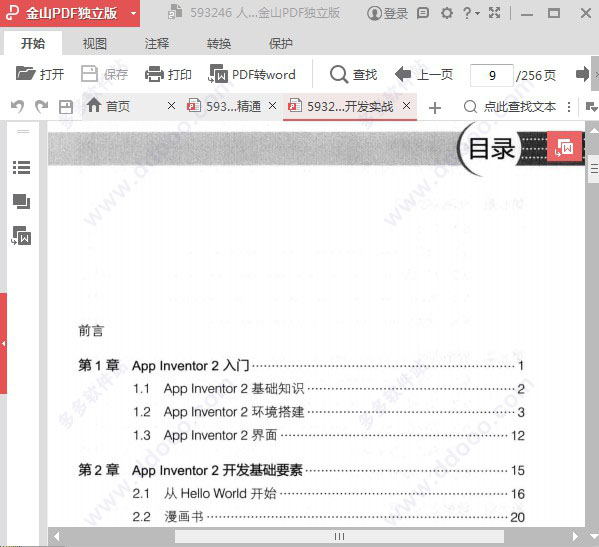Expand the help question mark dropdown
This screenshot has height=547, width=599.
471,13
